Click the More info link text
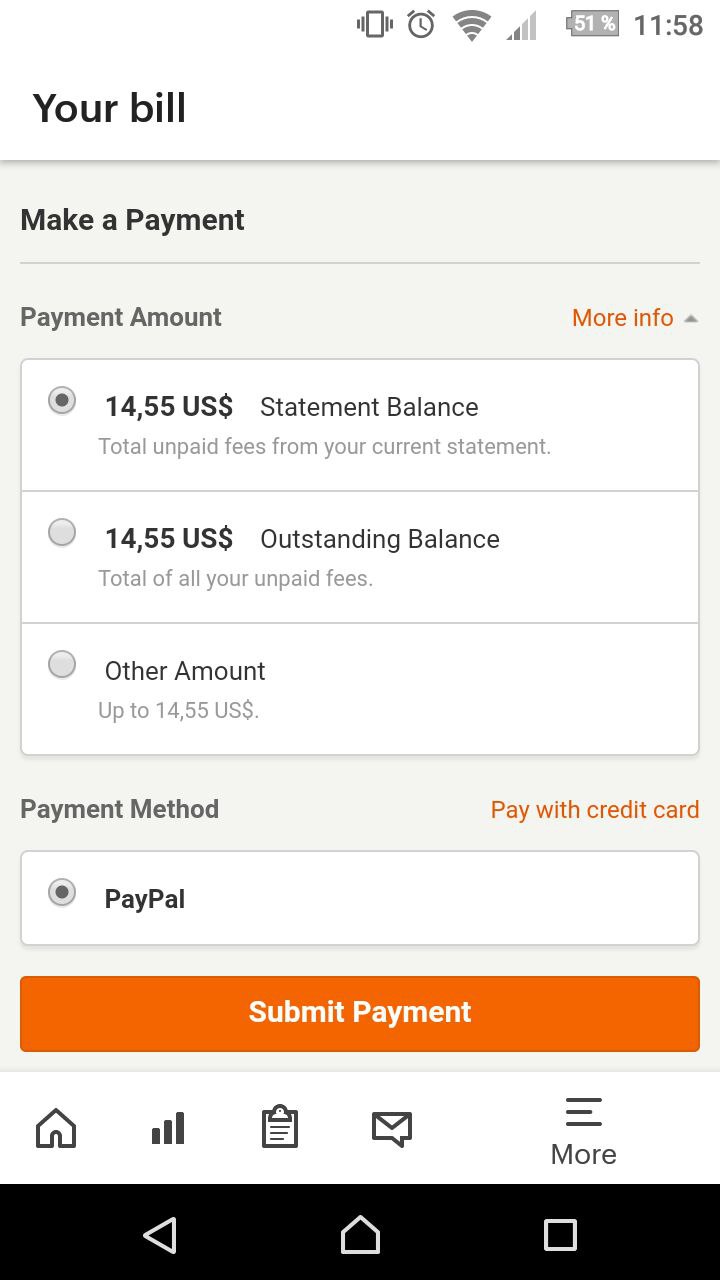720x1280 pixels. point(623,318)
